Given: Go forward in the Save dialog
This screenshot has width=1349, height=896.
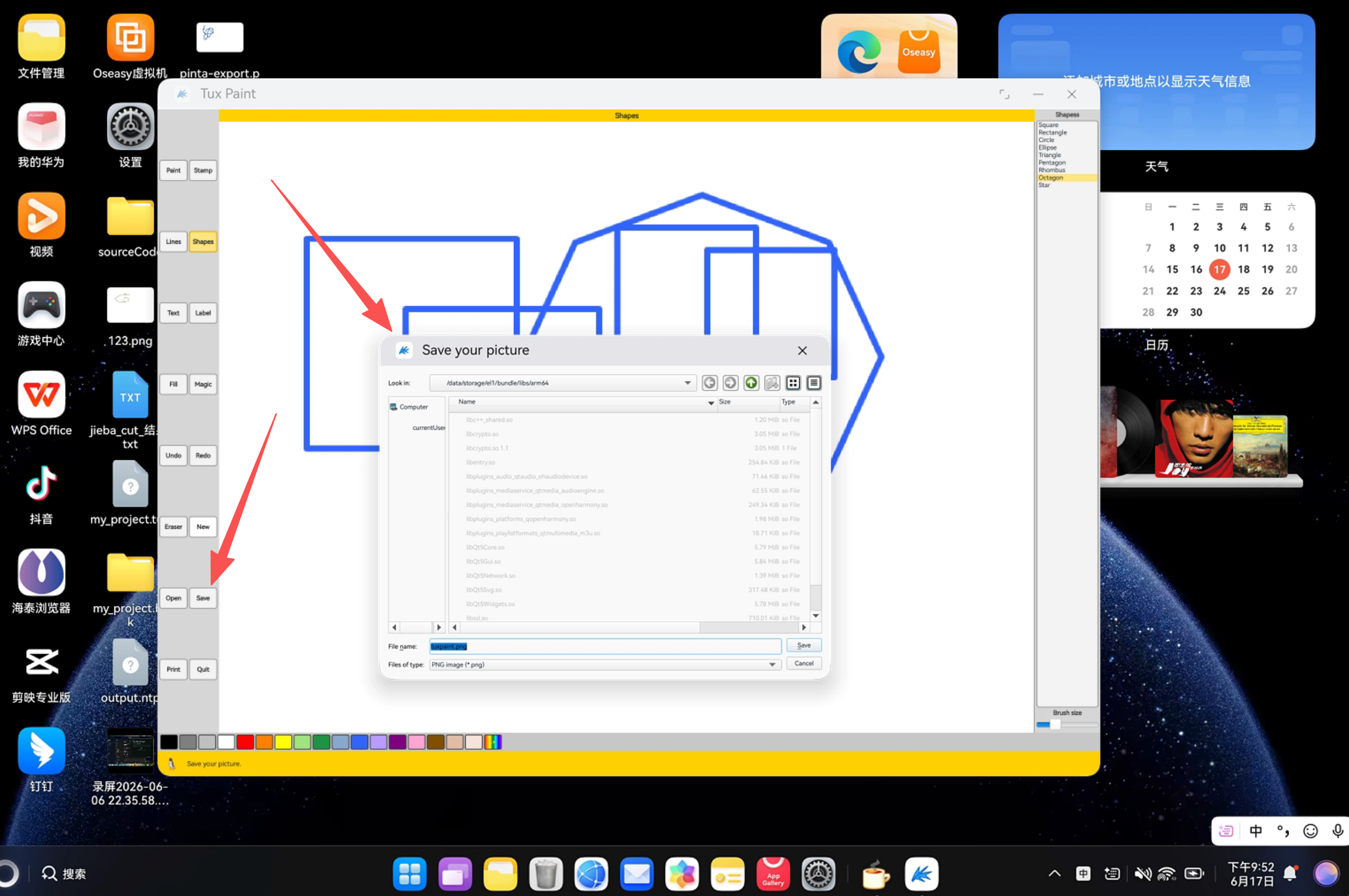Looking at the screenshot, I should point(730,383).
